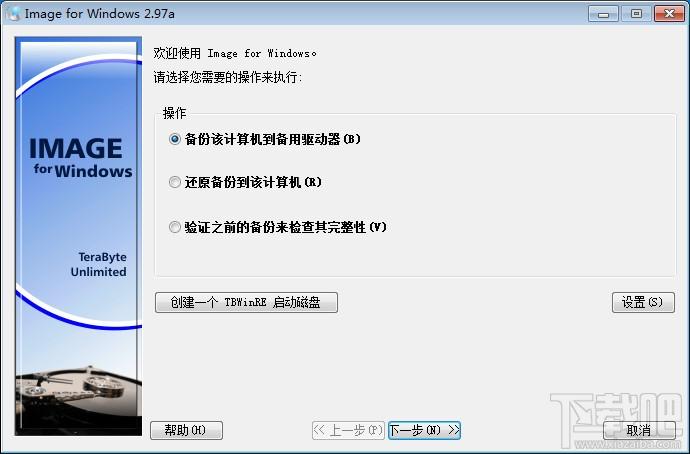Click the welcome text 欢迎使用 Image for Windows
690x454 pixels.
coord(235,53)
